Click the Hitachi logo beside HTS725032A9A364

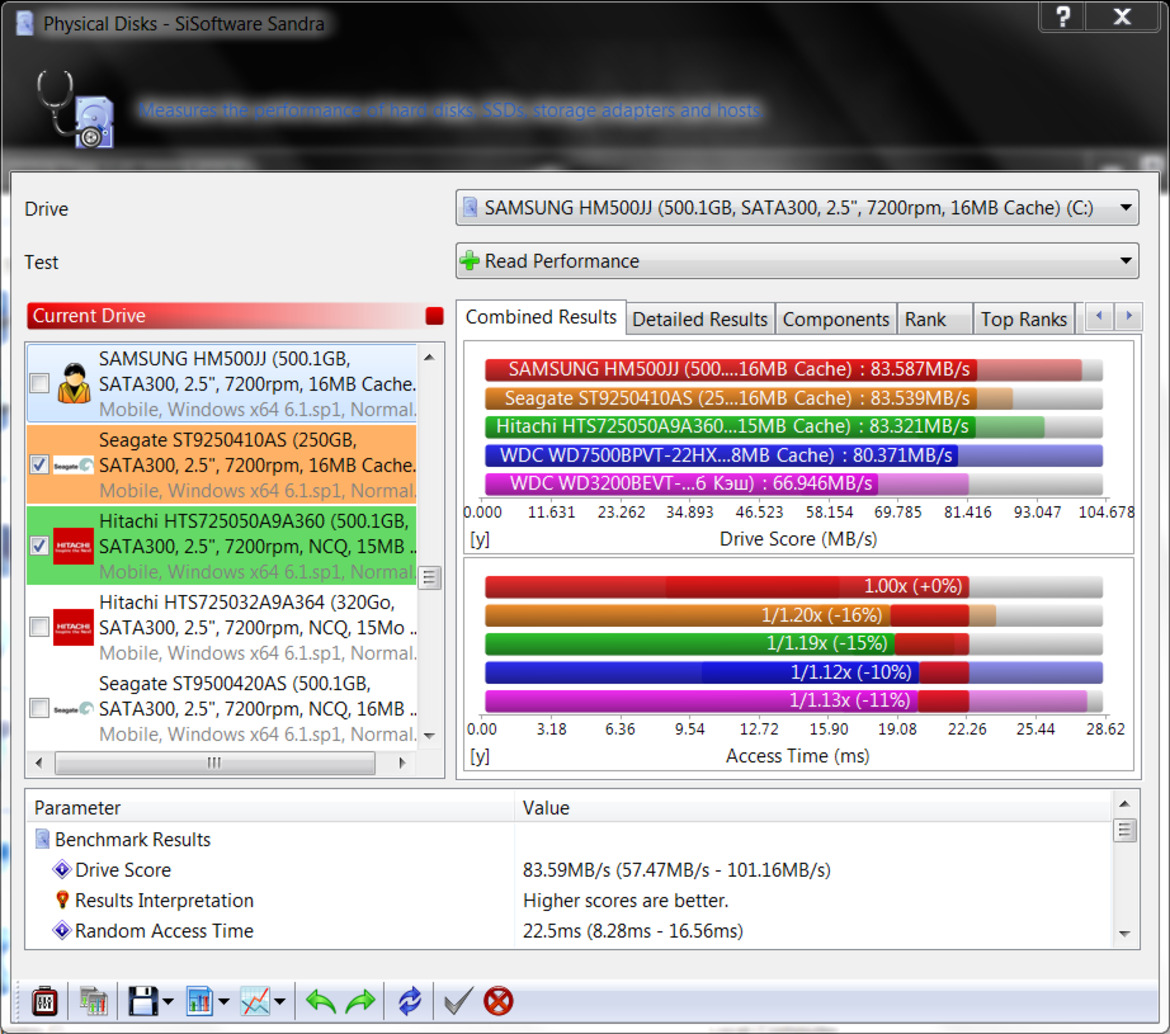73,627
